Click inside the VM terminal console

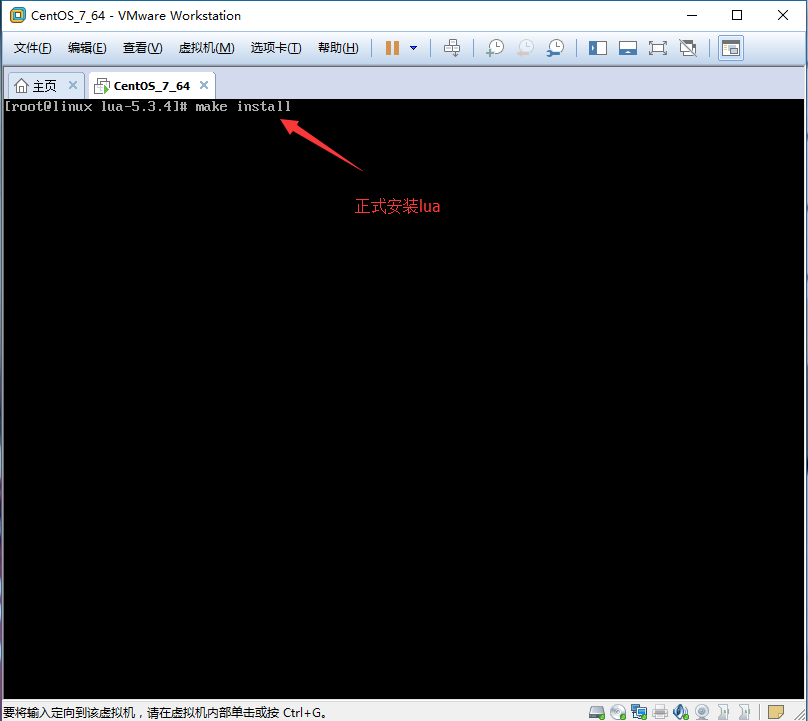click(x=403, y=399)
